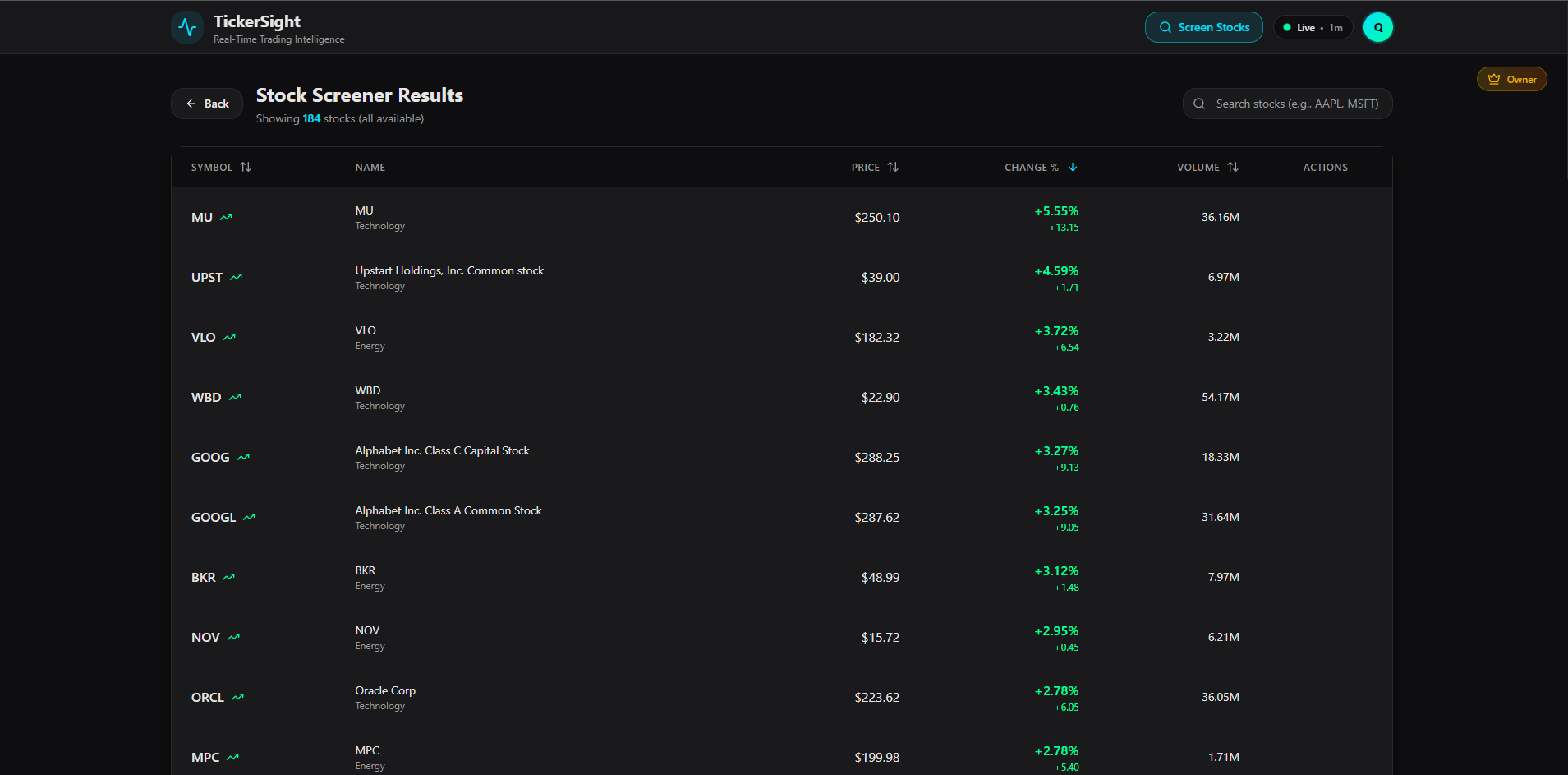Open the Q user avatar menu
The height and width of the screenshot is (775, 1568).
pos(1378,27)
